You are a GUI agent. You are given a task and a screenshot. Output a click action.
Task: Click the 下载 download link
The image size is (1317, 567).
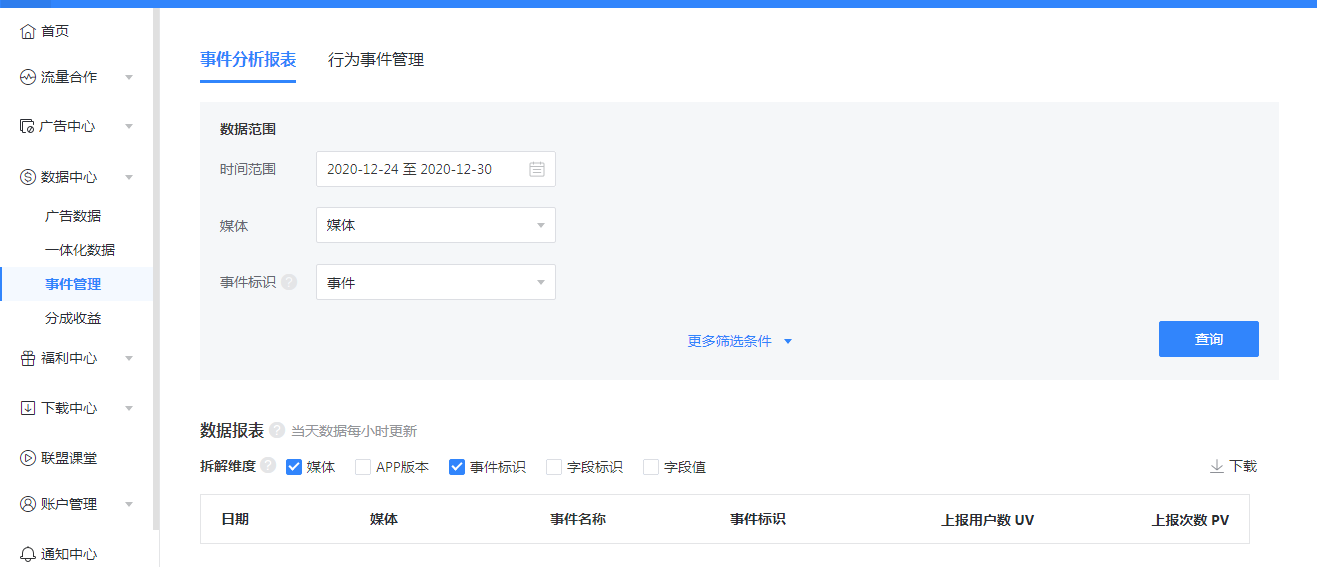click(1233, 466)
